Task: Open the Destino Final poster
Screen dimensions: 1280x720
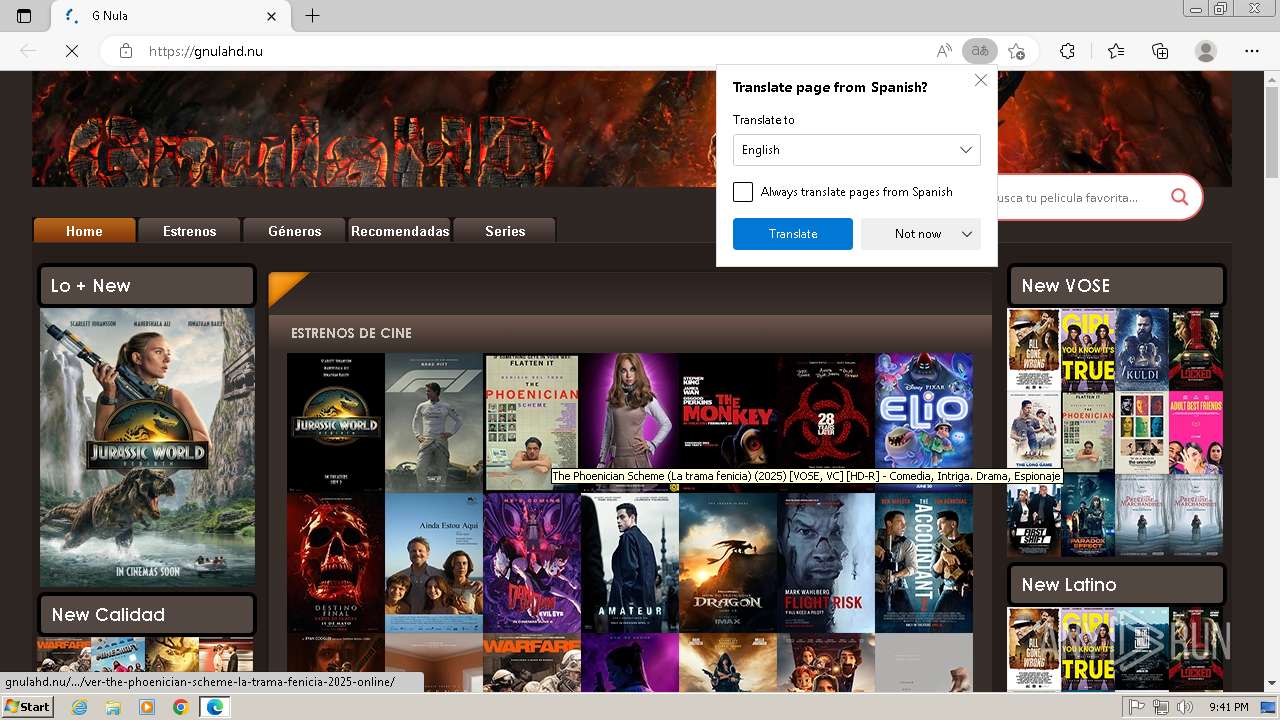Action: [335, 563]
